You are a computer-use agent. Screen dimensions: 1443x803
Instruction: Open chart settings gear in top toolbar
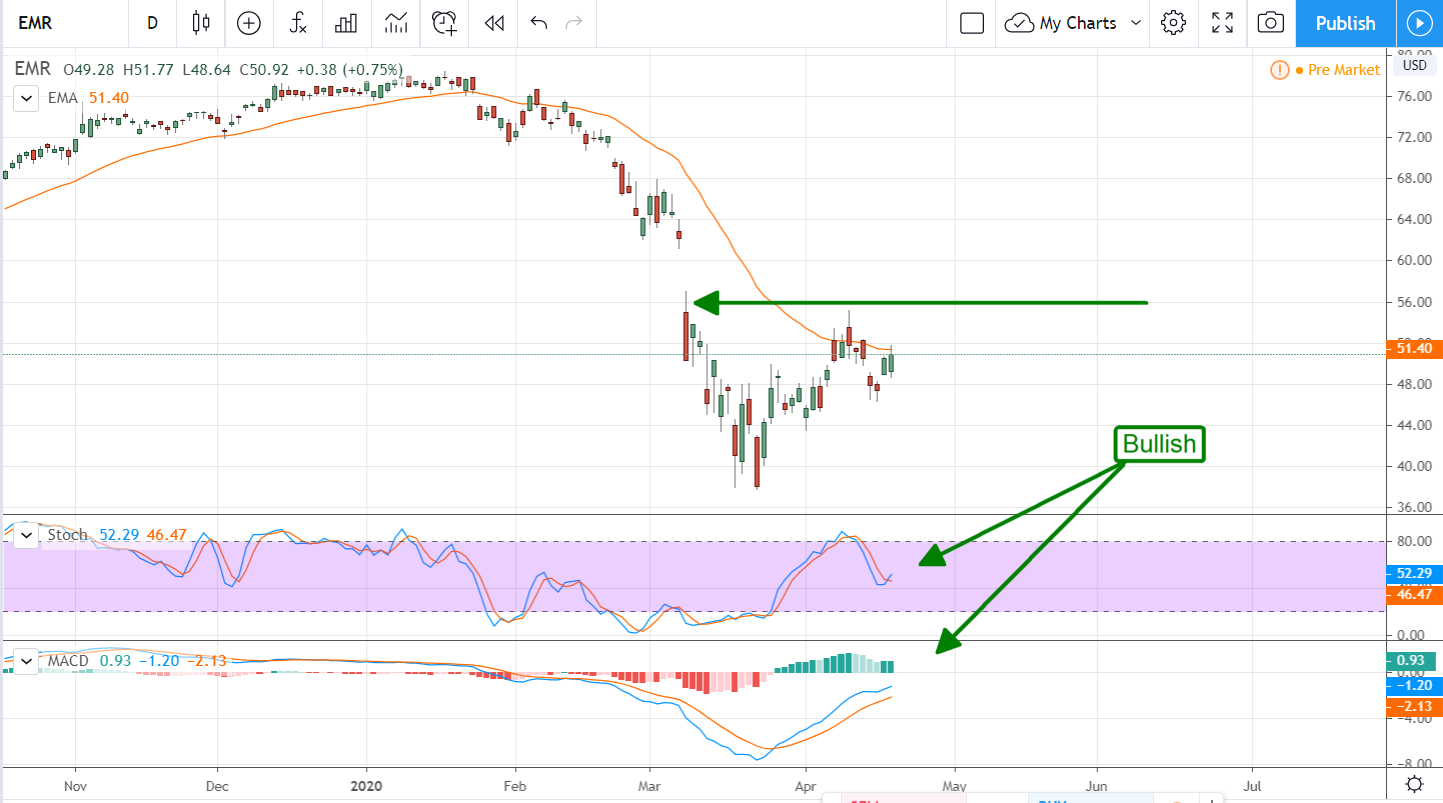tap(1173, 23)
